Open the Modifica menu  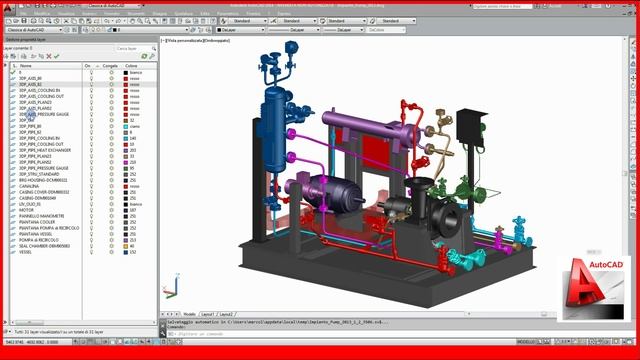point(42,13)
